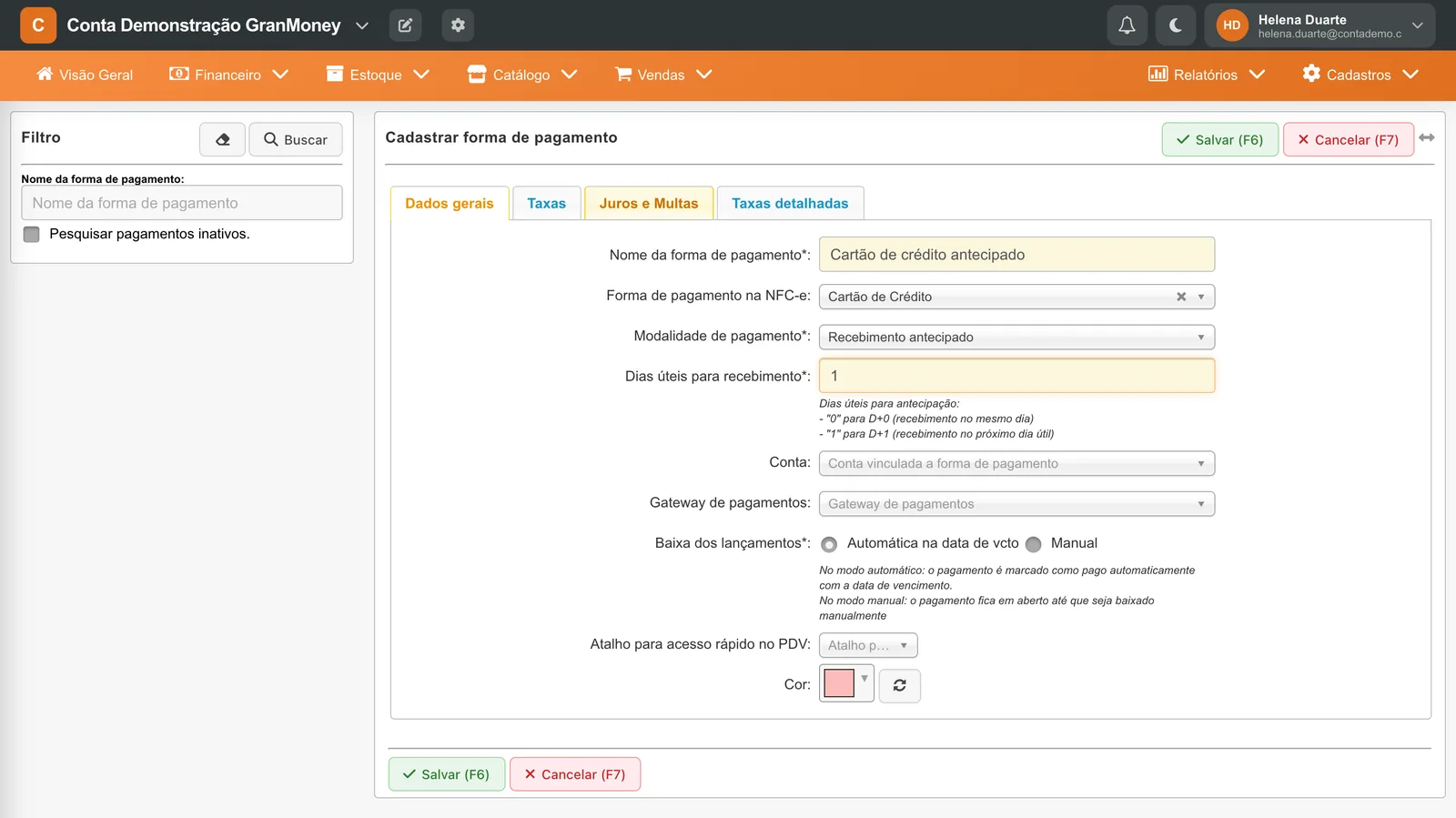The height and width of the screenshot is (818, 1456).
Task: Open Atalho PDV dropdown
Action: (x=868, y=645)
